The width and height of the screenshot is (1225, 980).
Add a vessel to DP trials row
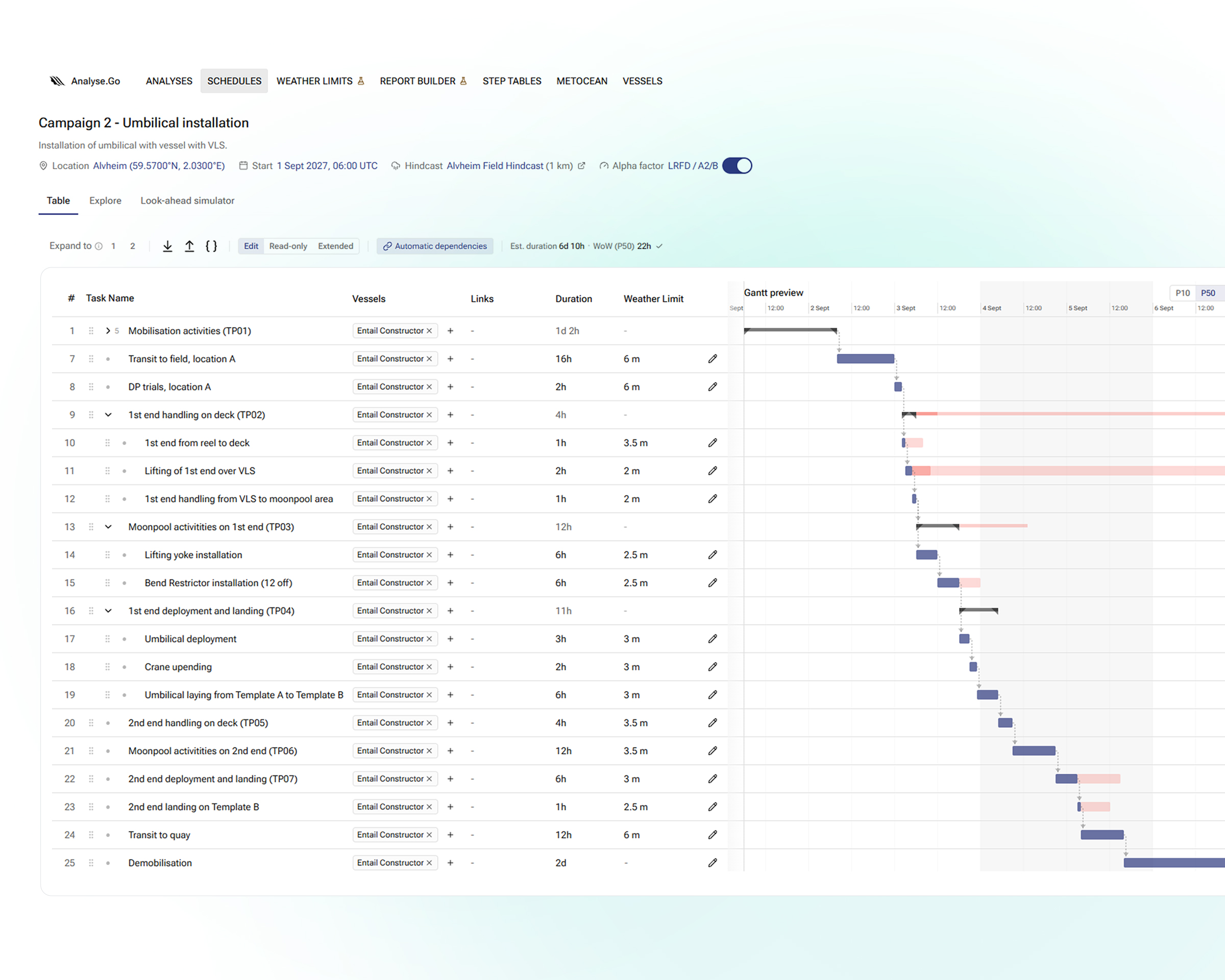[450, 387]
